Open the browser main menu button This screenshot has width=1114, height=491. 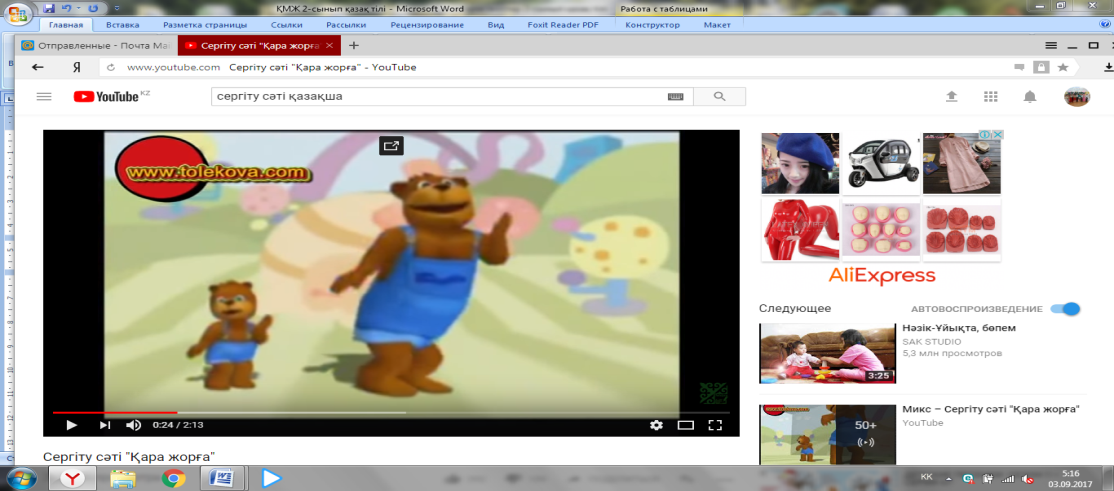(1051, 46)
